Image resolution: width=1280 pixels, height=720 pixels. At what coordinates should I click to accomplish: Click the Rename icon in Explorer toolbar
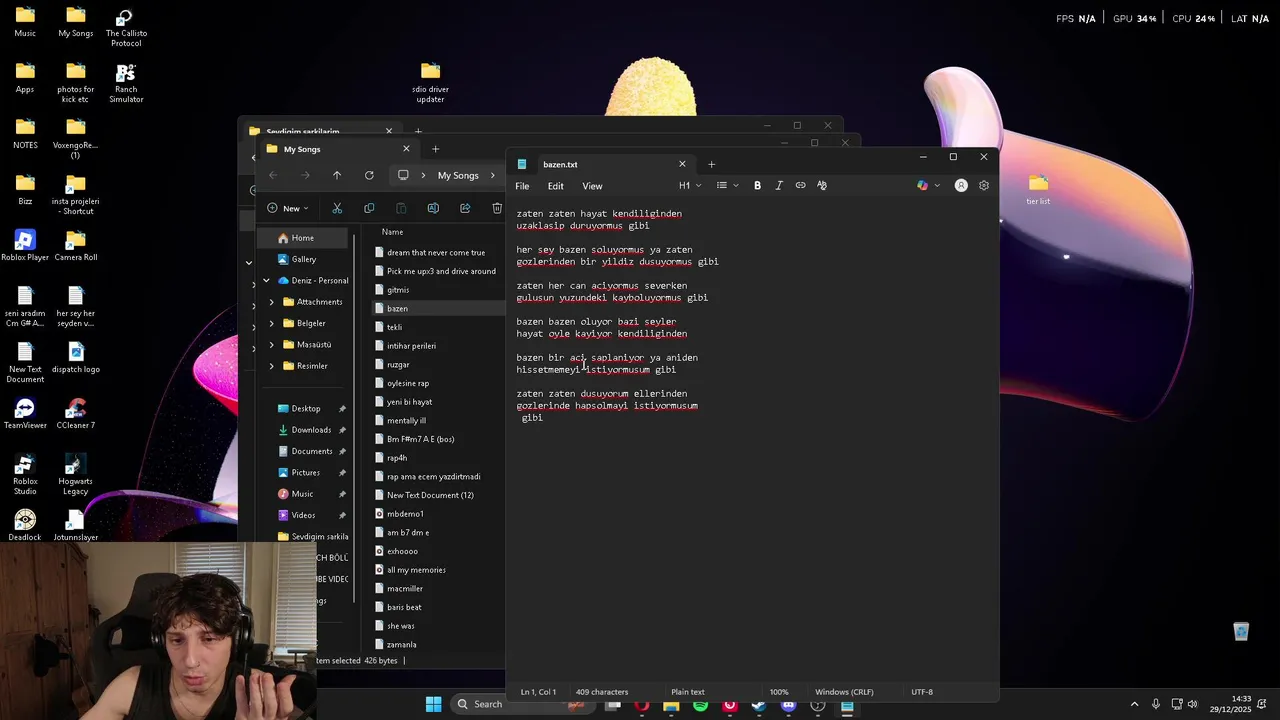pos(433,208)
